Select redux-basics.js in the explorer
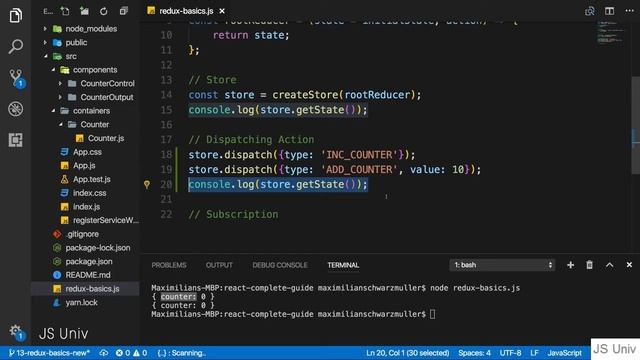 pyautogui.click(x=85, y=289)
